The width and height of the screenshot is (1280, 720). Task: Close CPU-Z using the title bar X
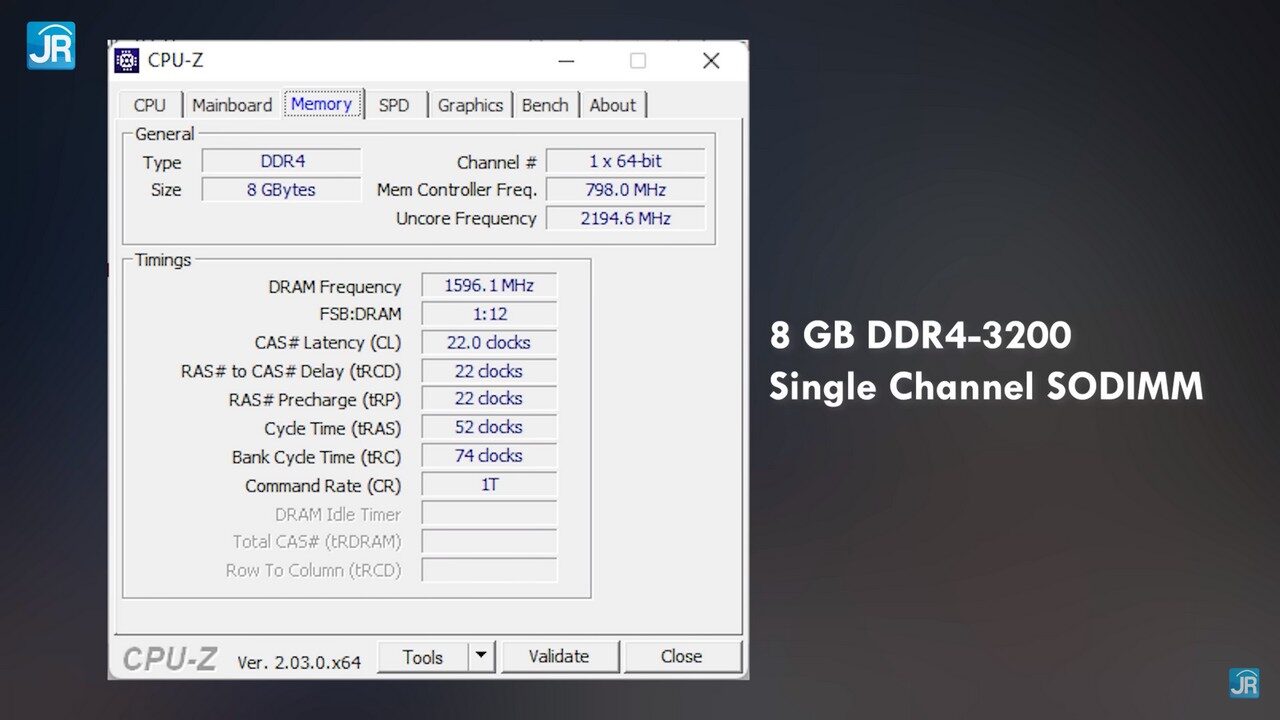point(711,61)
